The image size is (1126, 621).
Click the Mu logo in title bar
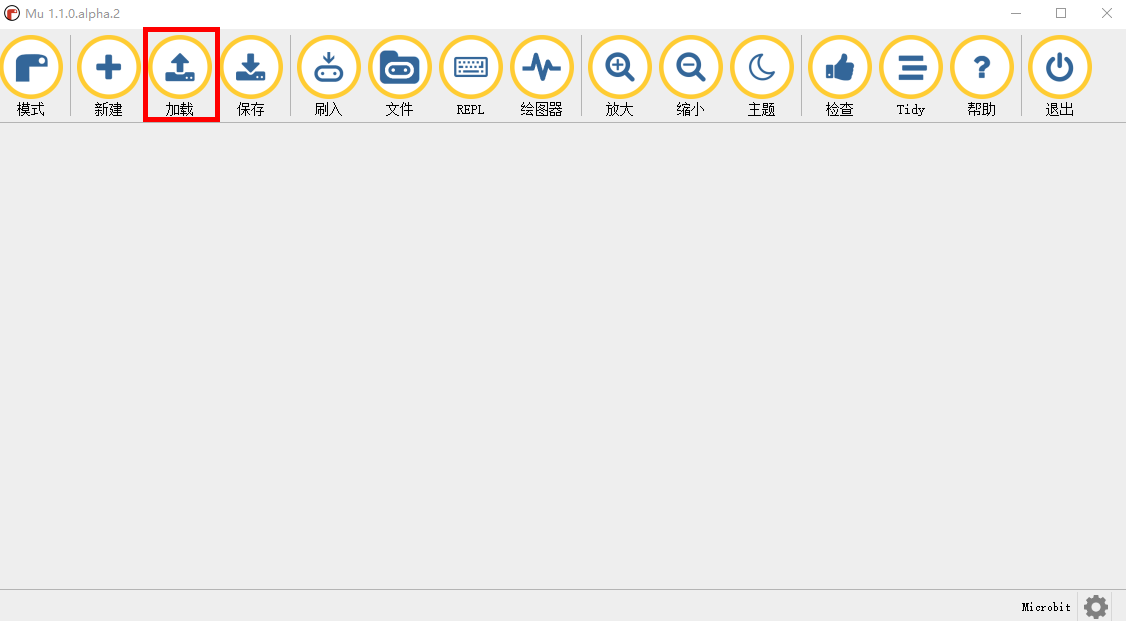pos(11,14)
